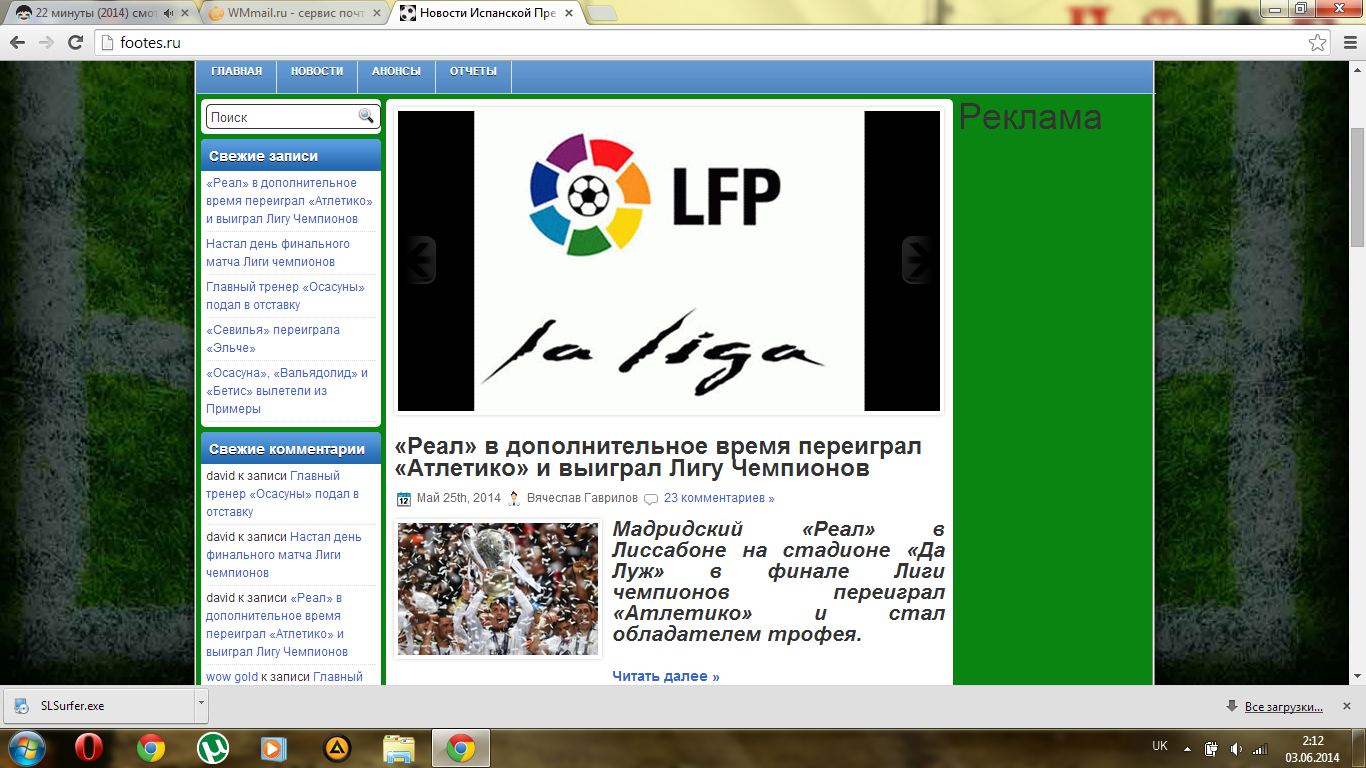This screenshot has width=1366, height=768.
Task: Open the downloaded SLSurfer.exe file
Action: [97, 705]
